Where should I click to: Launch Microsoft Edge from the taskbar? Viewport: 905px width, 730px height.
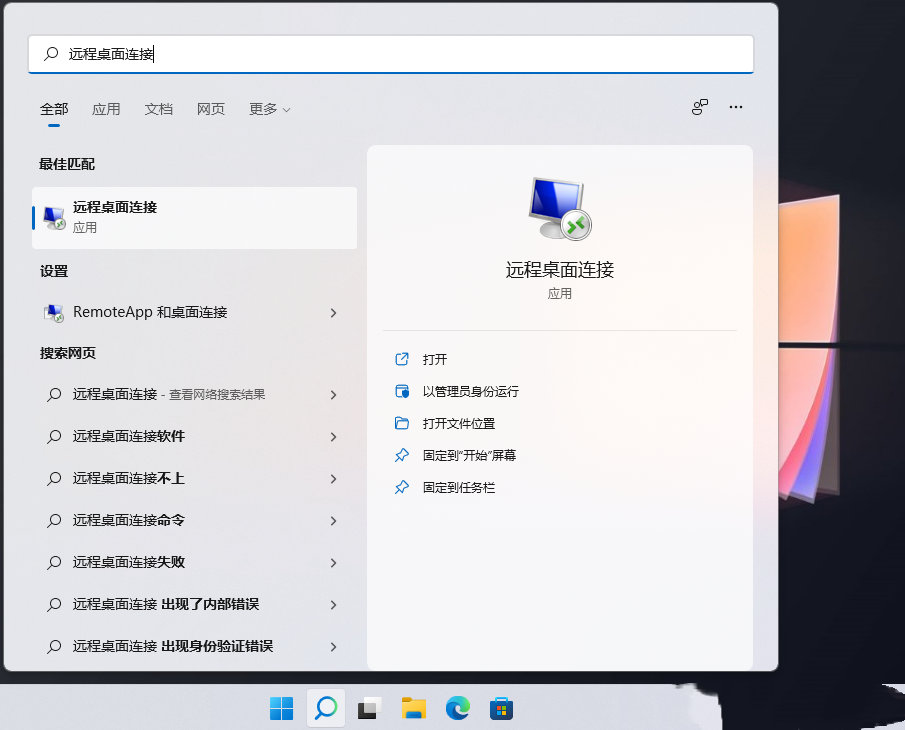pos(458,709)
